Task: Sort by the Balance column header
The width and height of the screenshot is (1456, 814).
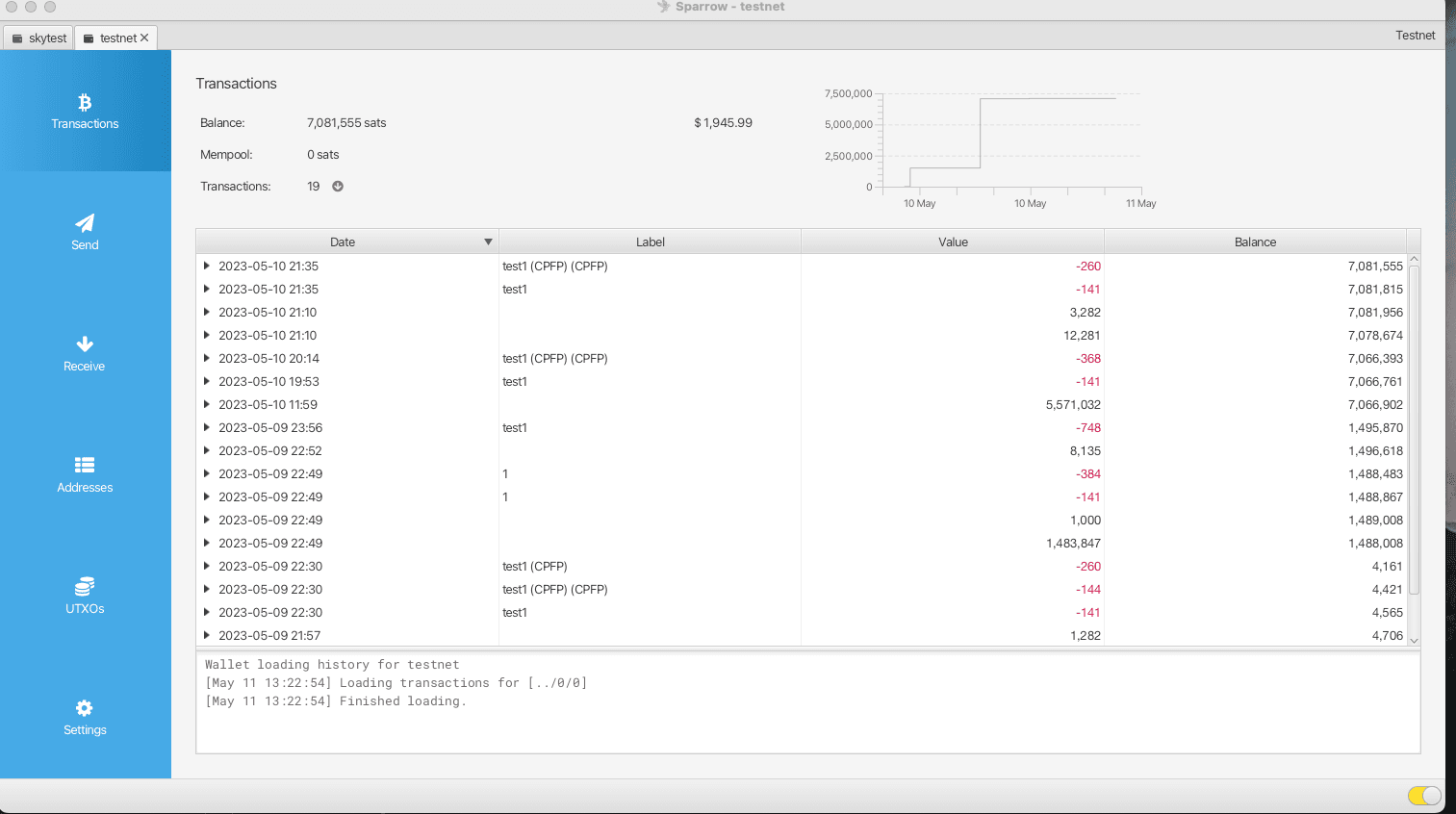Action: [1255, 242]
